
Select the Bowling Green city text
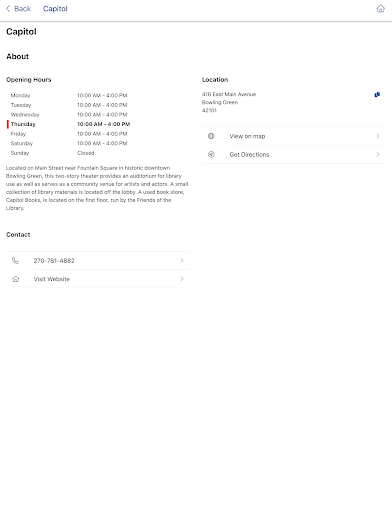(220, 102)
